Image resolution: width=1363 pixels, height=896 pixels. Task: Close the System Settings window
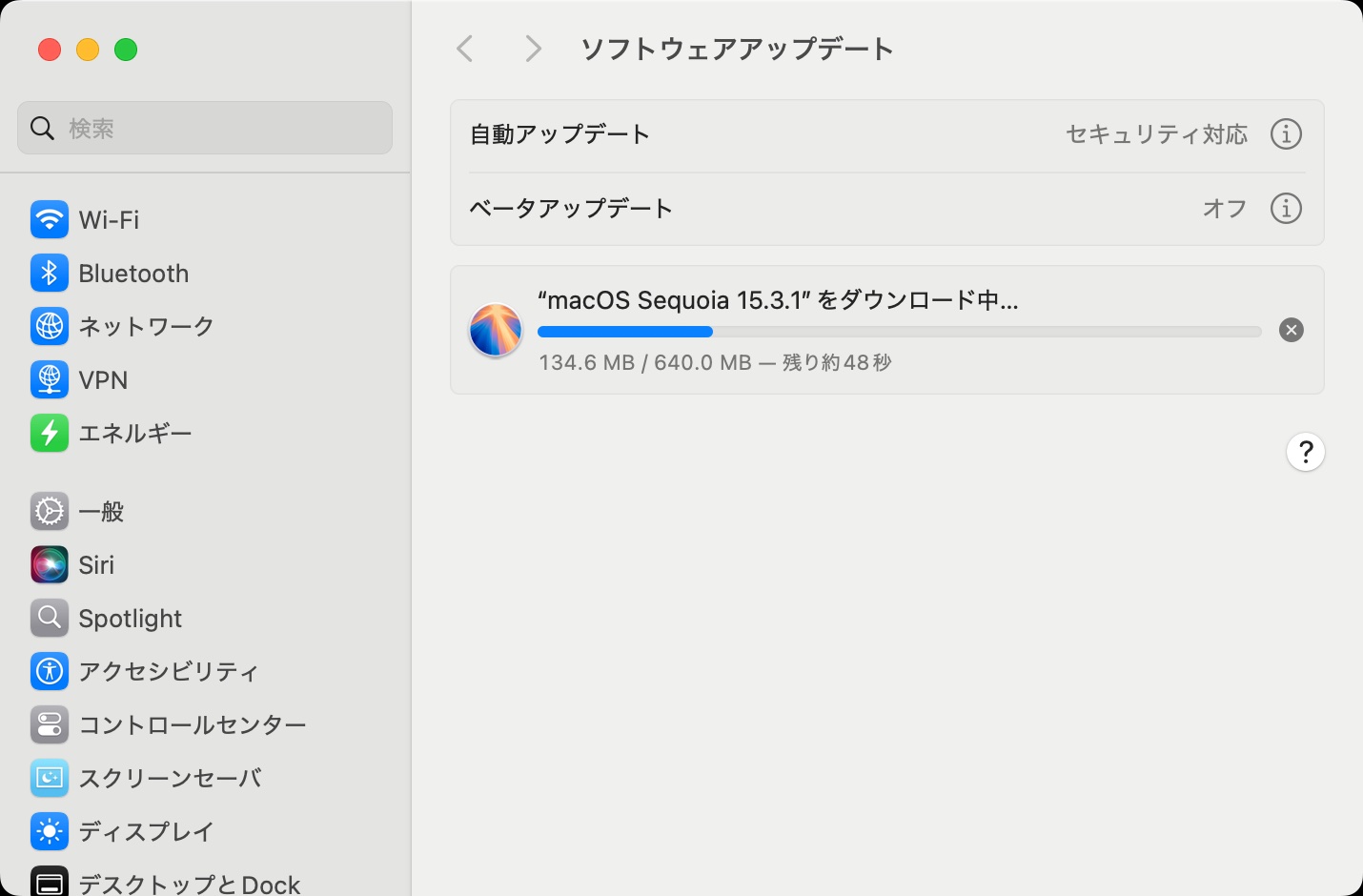50,50
